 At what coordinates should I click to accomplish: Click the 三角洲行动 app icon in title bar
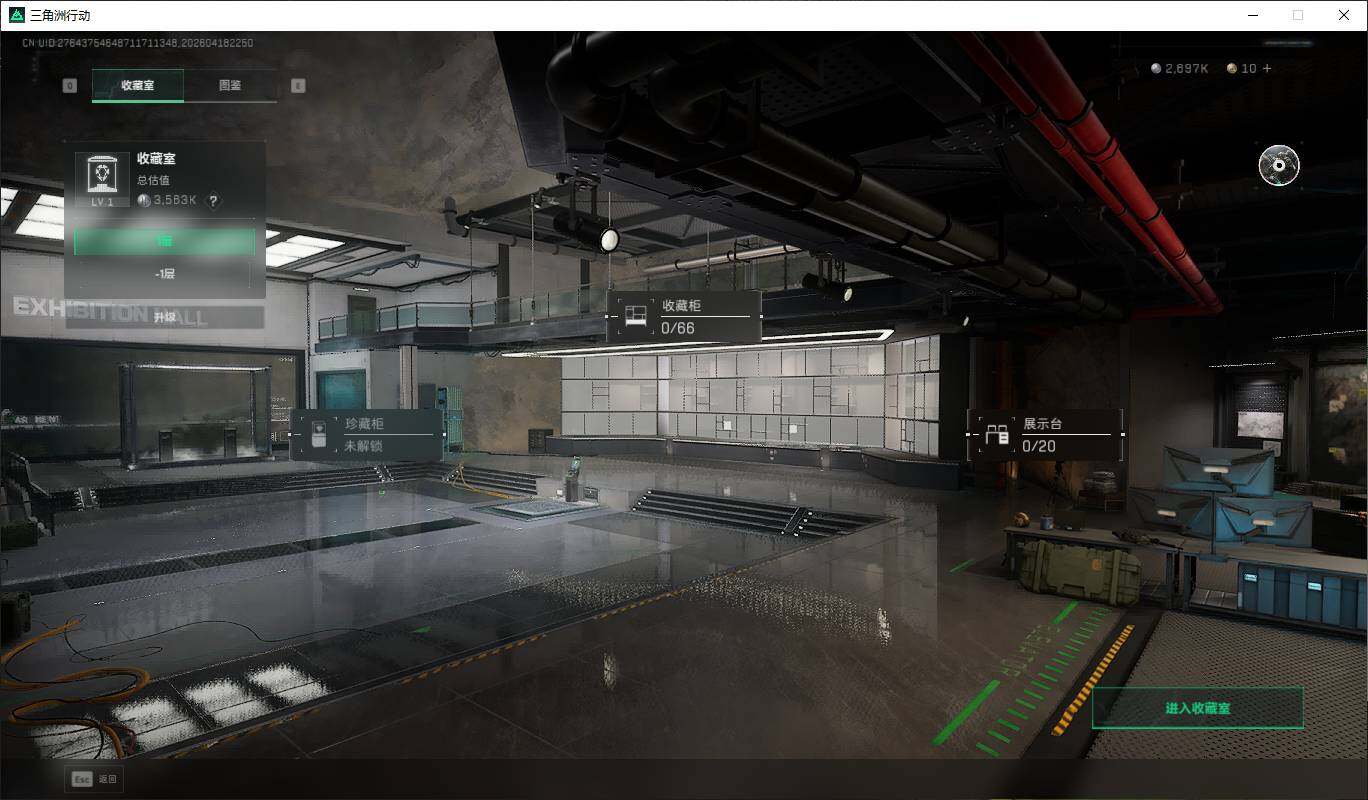16,15
